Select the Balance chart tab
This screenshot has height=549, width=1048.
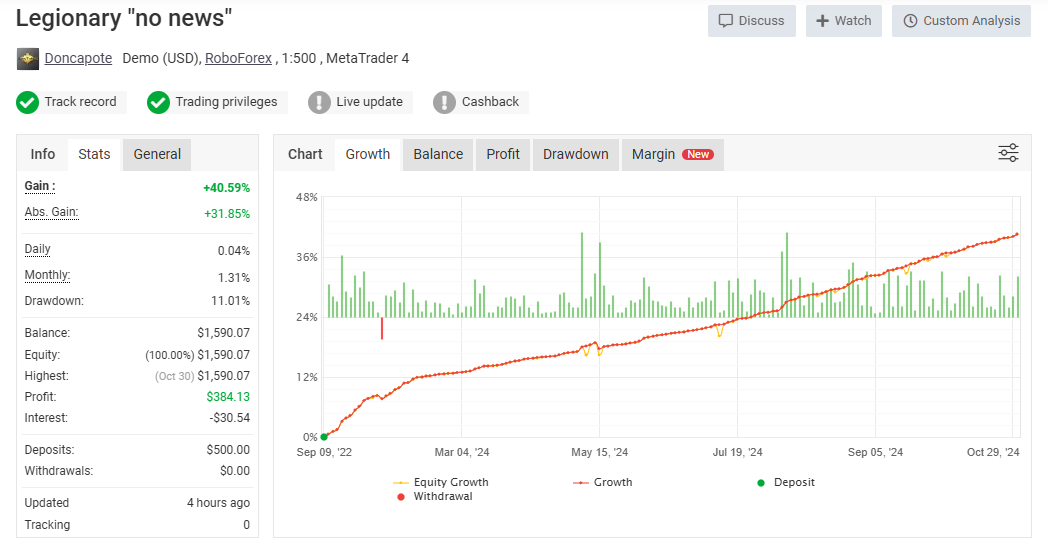click(438, 154)
